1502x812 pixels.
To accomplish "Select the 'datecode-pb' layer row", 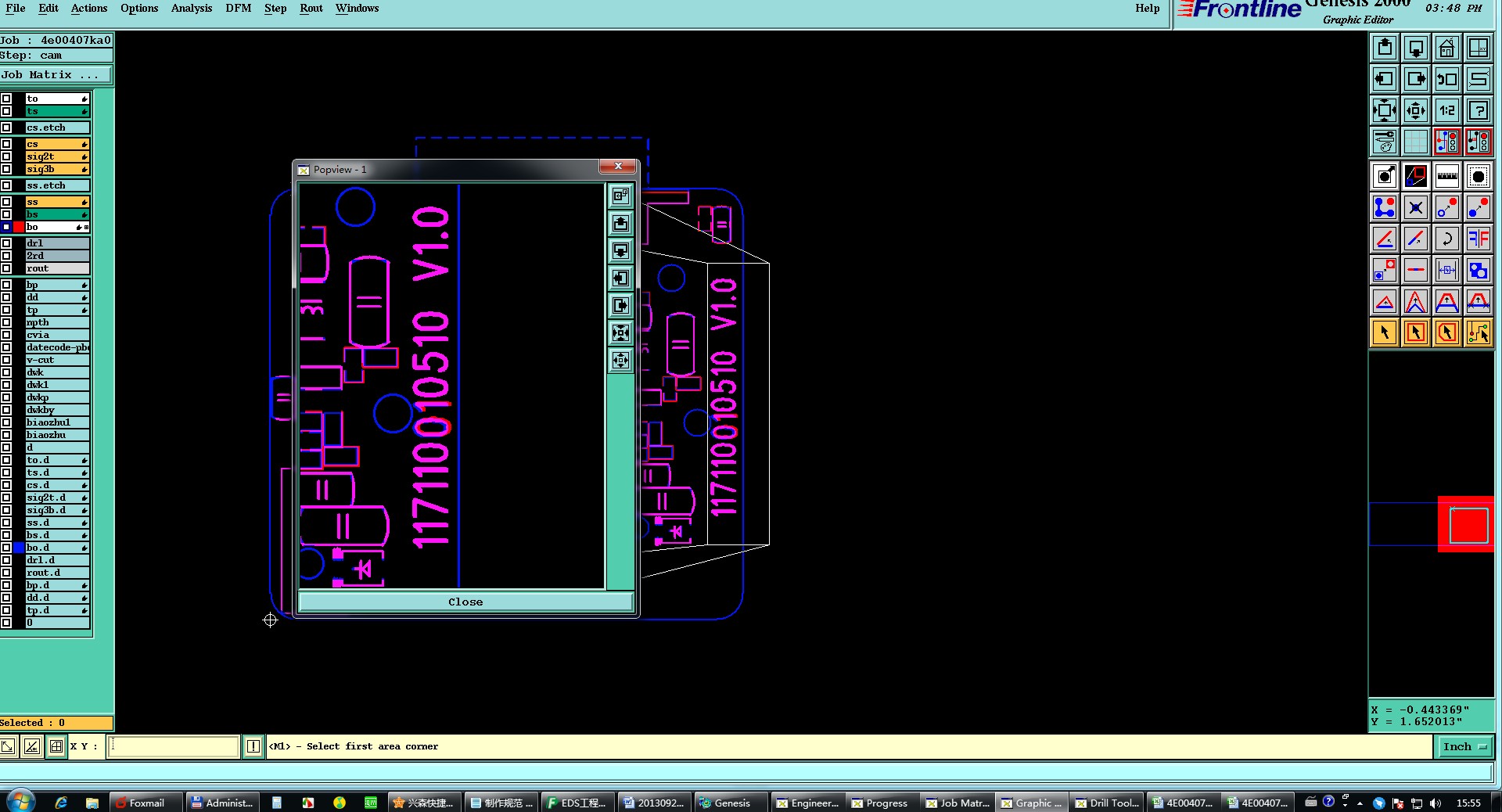I will pos(58,347).
